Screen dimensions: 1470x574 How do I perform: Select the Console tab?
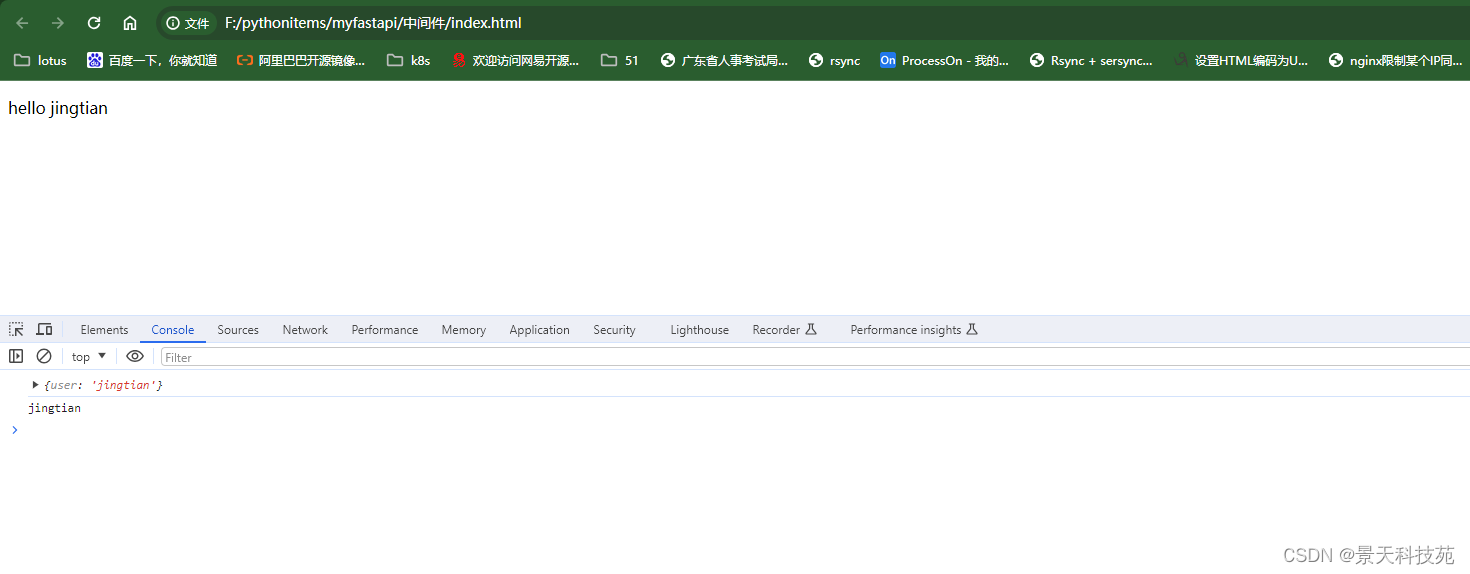tap(173, 330)
